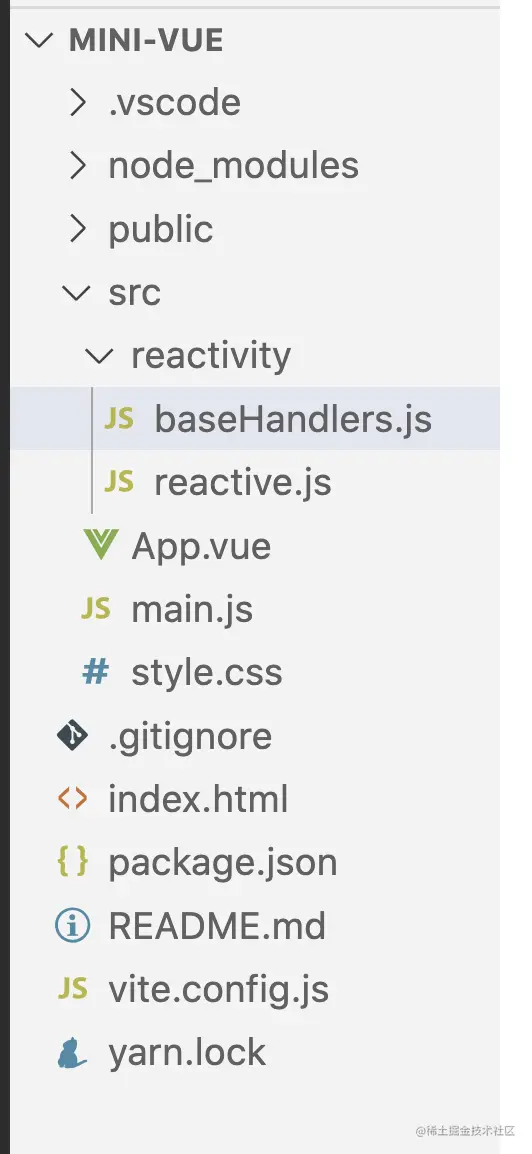Click the Vue logo icon for App.vue
This screenshot has height=1154, width=532.
[100, 545]
